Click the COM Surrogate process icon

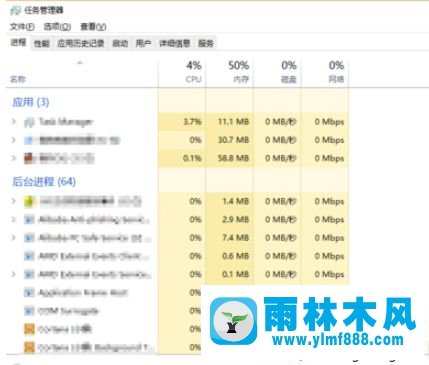click(x=29, y=311)
